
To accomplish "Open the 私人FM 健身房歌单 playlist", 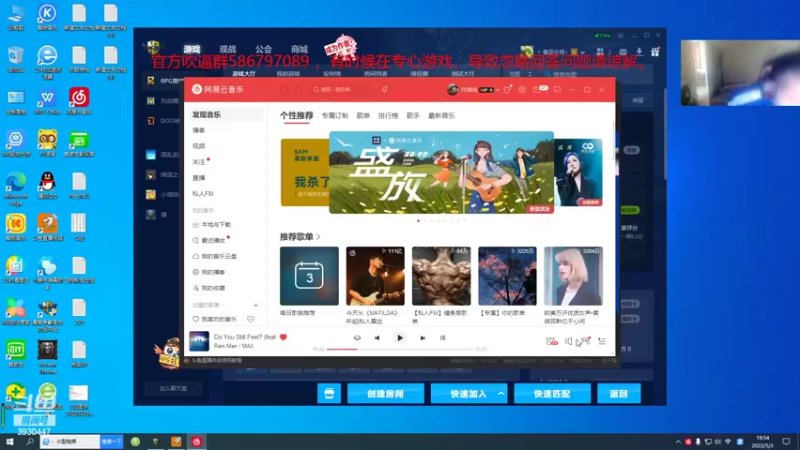I will click(441, 276).
